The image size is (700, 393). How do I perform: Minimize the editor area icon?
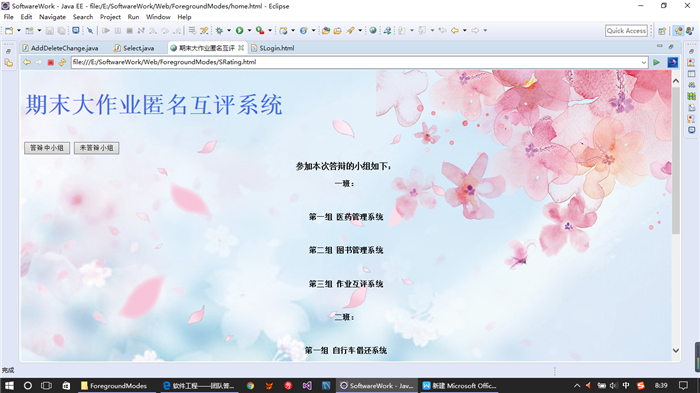tap(659, 46)
